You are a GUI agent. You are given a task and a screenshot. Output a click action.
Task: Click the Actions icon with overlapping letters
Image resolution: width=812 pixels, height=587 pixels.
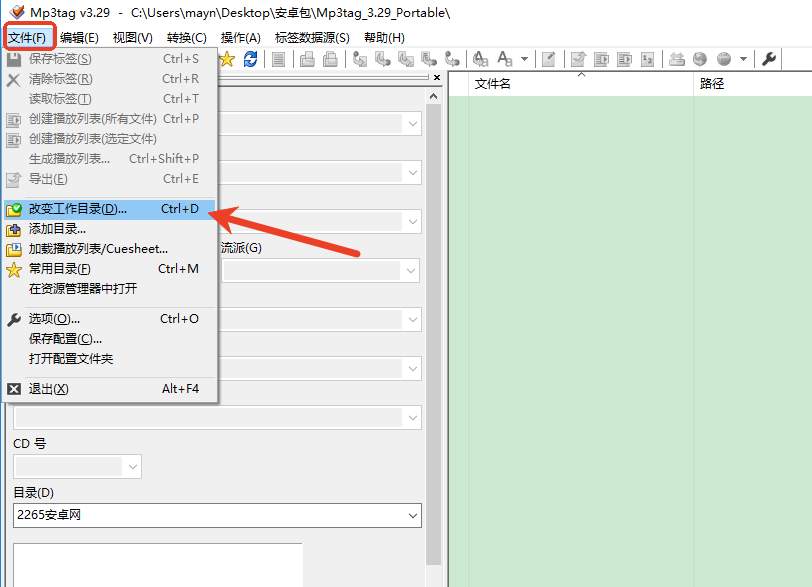[x=481, y=60]
